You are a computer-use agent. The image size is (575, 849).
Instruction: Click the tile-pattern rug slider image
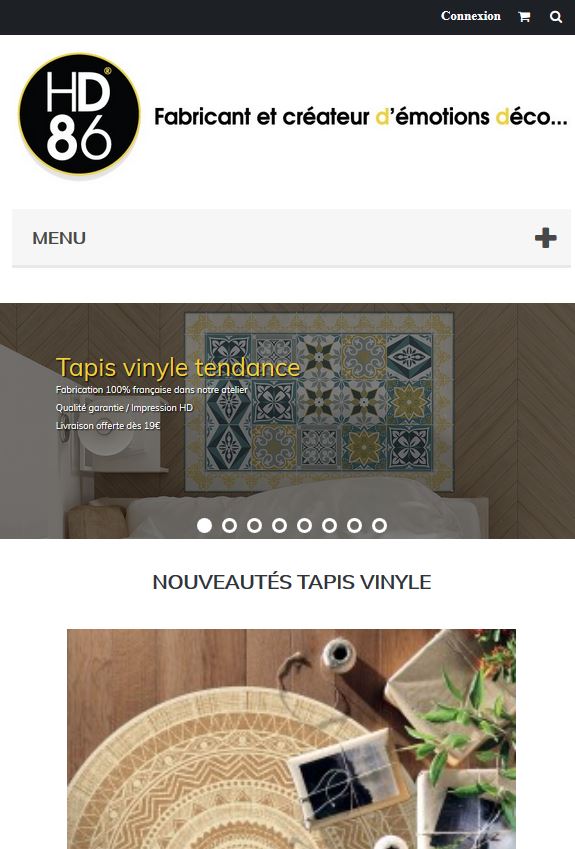point(288,421)
